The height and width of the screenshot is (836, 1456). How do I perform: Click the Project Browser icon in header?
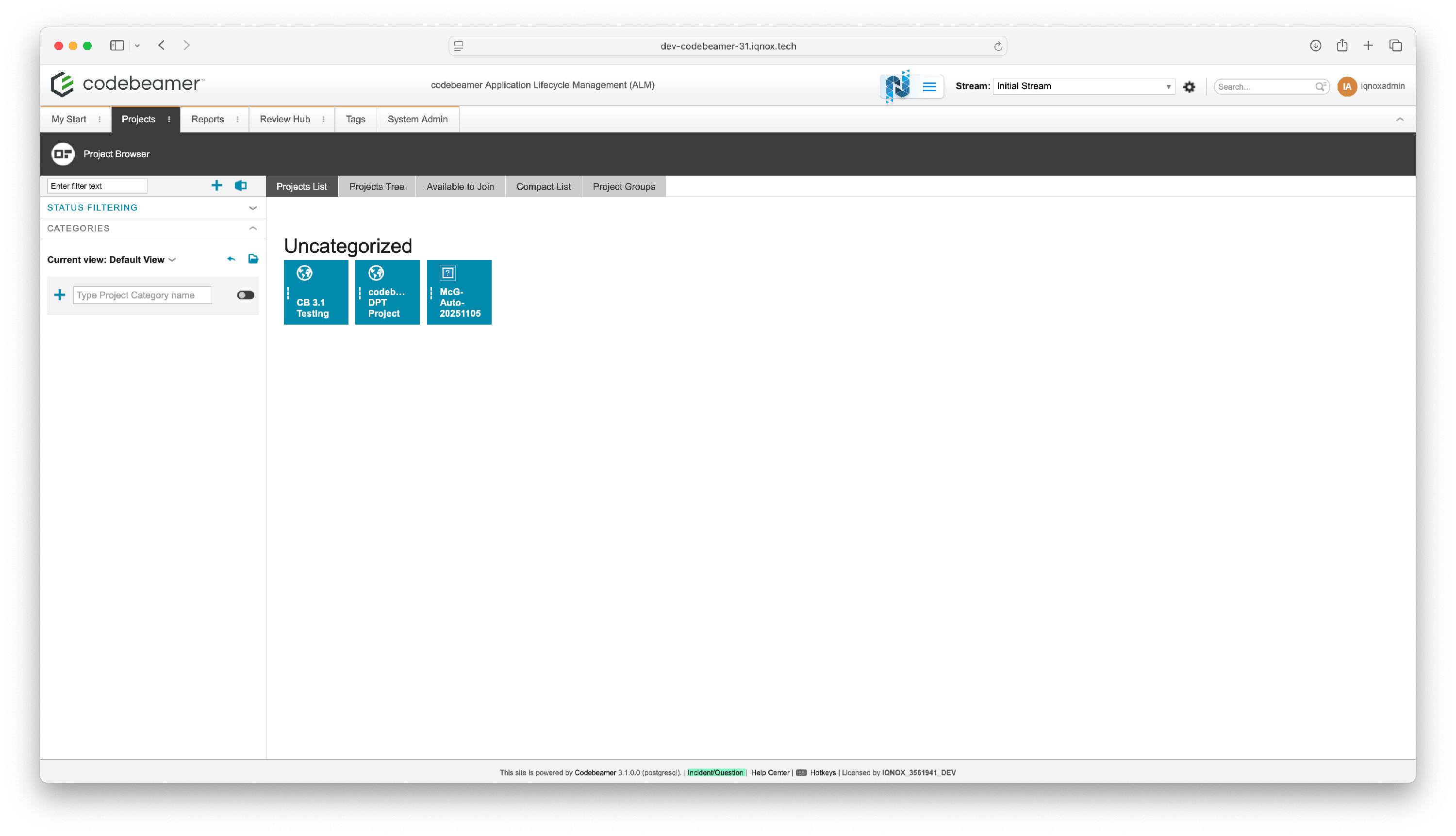tap(63, 154)
